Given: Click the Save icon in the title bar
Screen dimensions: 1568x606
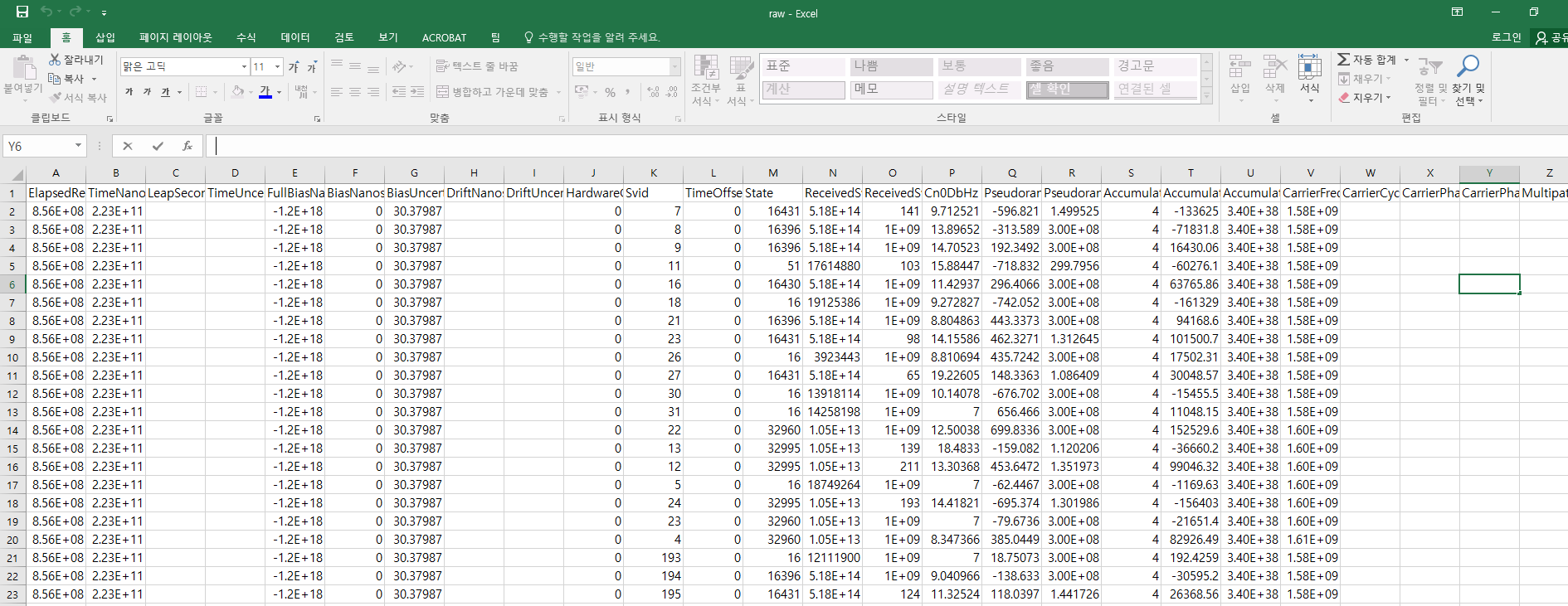Looking at the screenshot, I should [x=22, y=12].
